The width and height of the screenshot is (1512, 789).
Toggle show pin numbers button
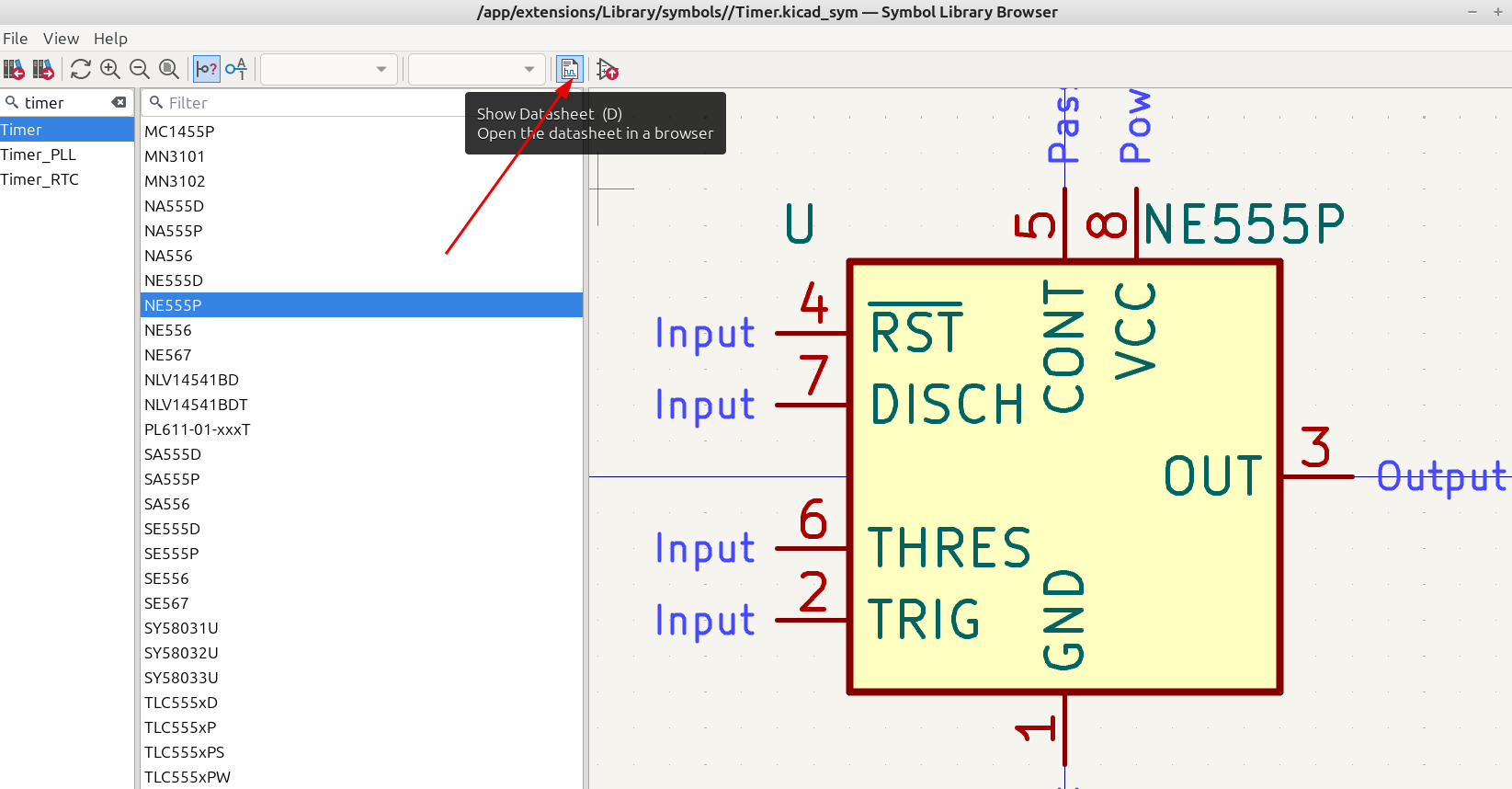236,69
